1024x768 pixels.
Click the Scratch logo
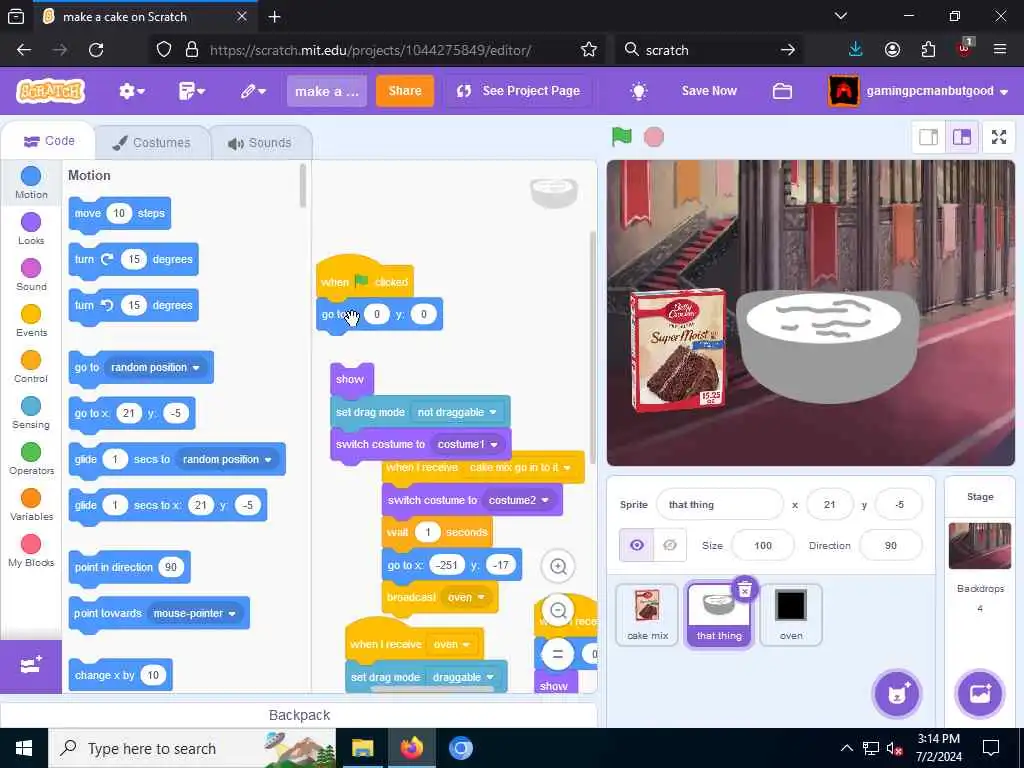(51, 91)
